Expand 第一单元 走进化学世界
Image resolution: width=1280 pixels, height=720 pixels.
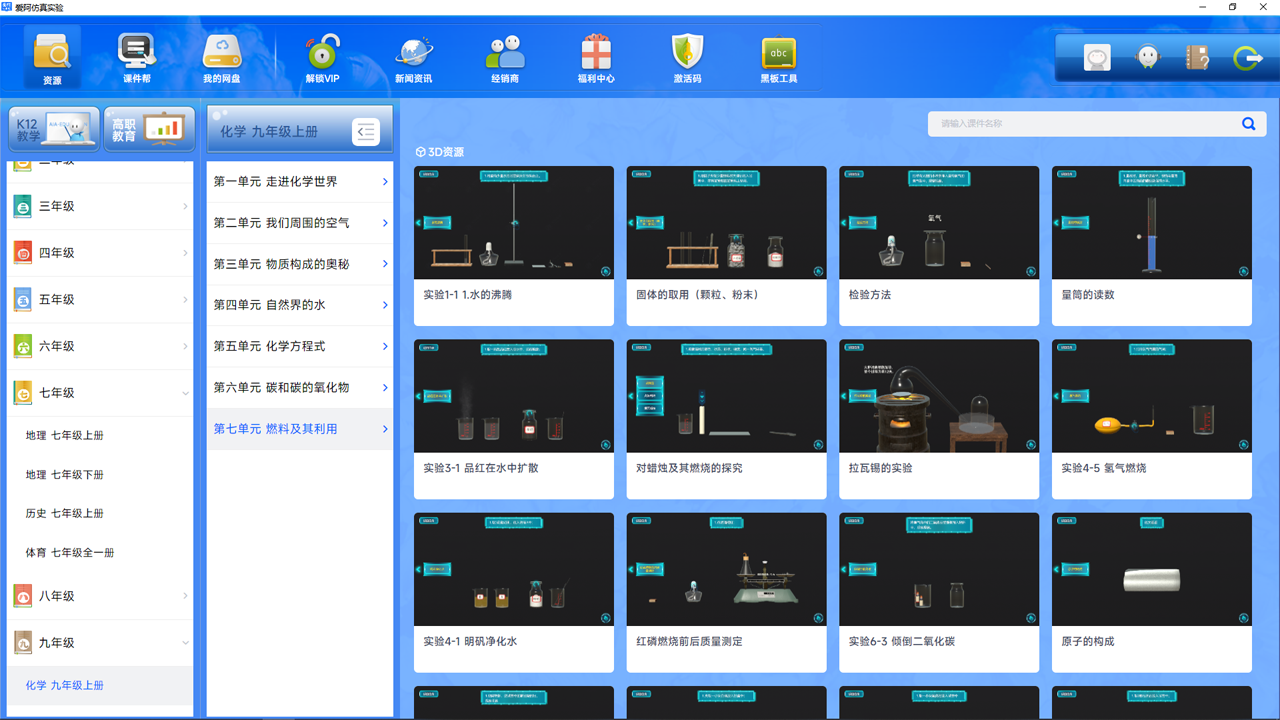[299, 182]
